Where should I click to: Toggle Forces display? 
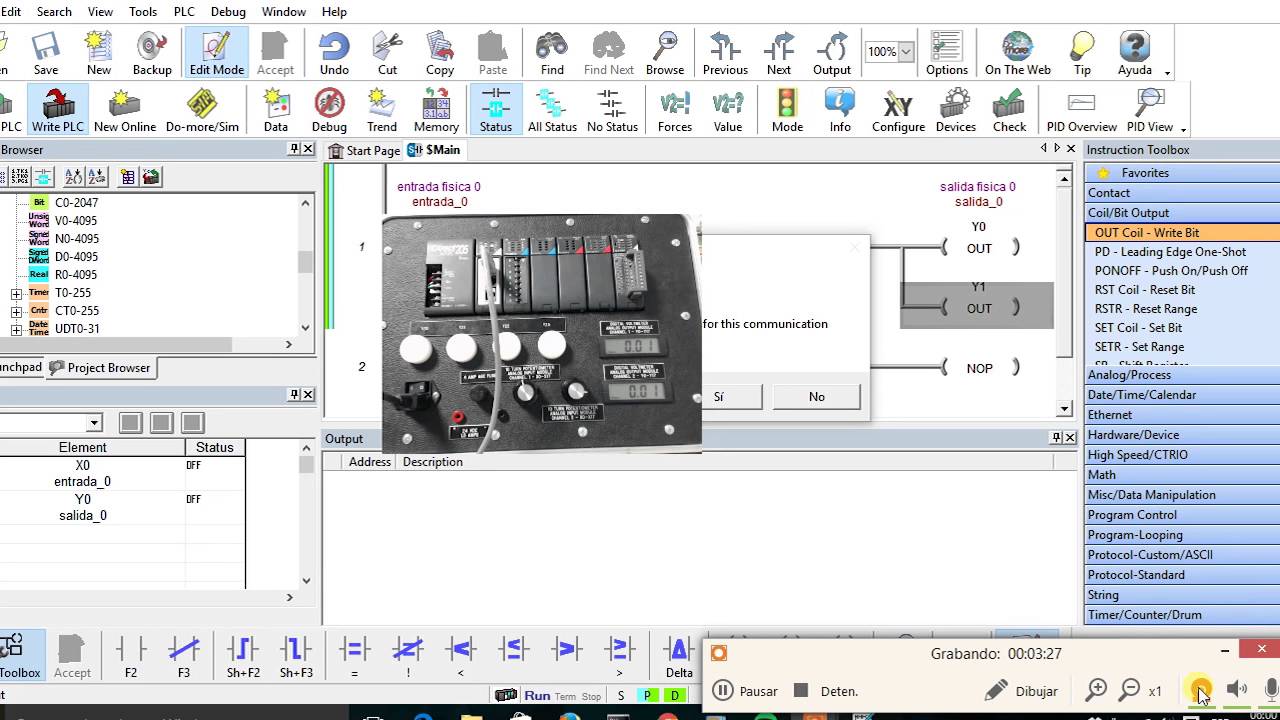[675, 110]
